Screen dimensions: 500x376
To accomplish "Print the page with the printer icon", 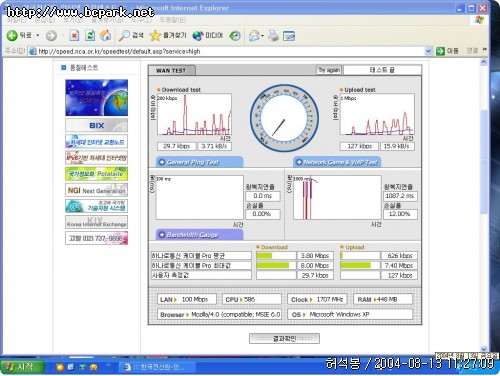I will coord(273,35).
